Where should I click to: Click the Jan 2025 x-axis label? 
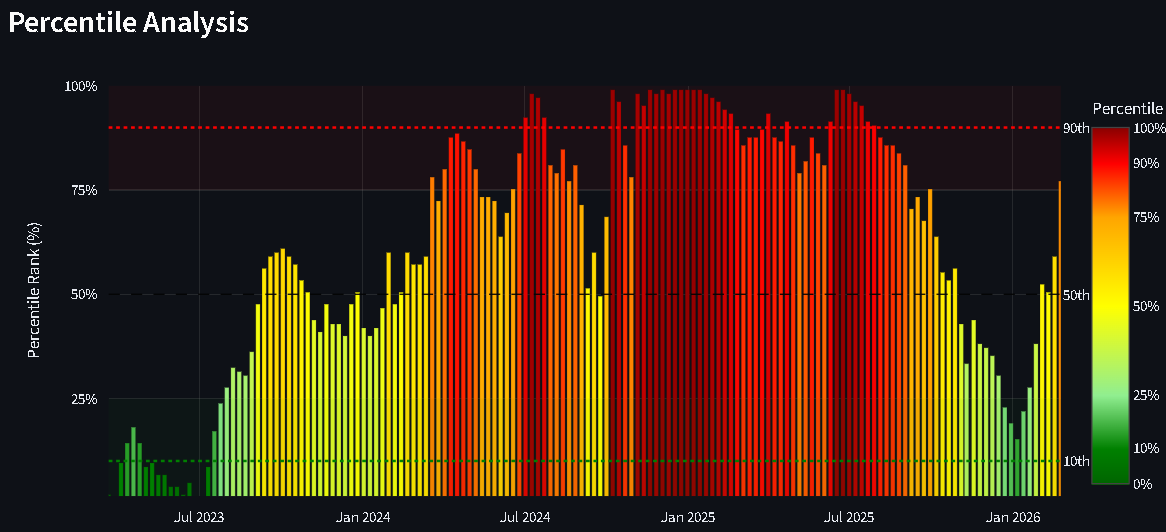pyautogui.click(x=689, y=516)
